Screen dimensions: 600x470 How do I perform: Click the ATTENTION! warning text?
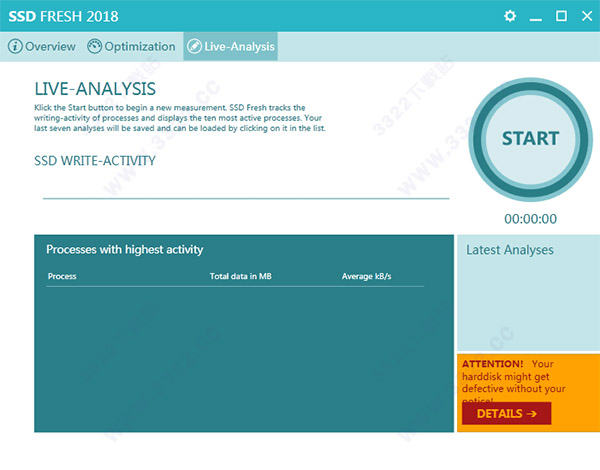coord(492,364)
